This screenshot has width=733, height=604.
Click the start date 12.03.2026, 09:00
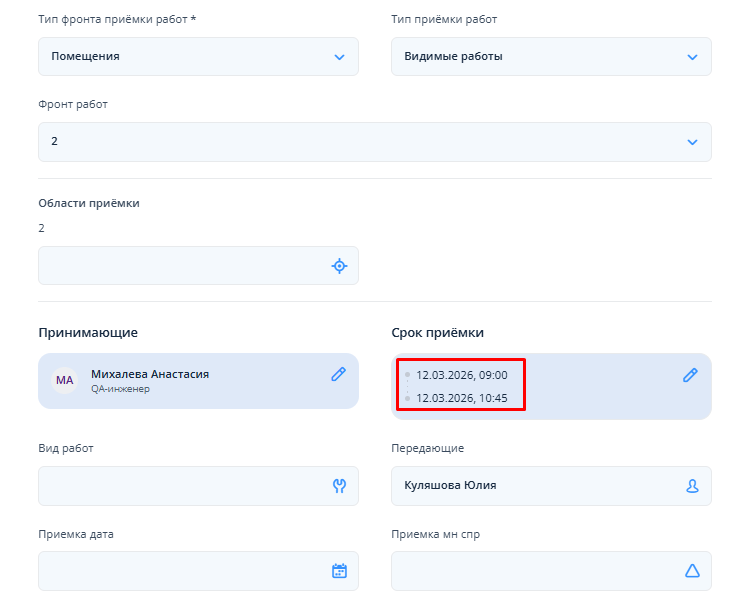tap(462, 375)
